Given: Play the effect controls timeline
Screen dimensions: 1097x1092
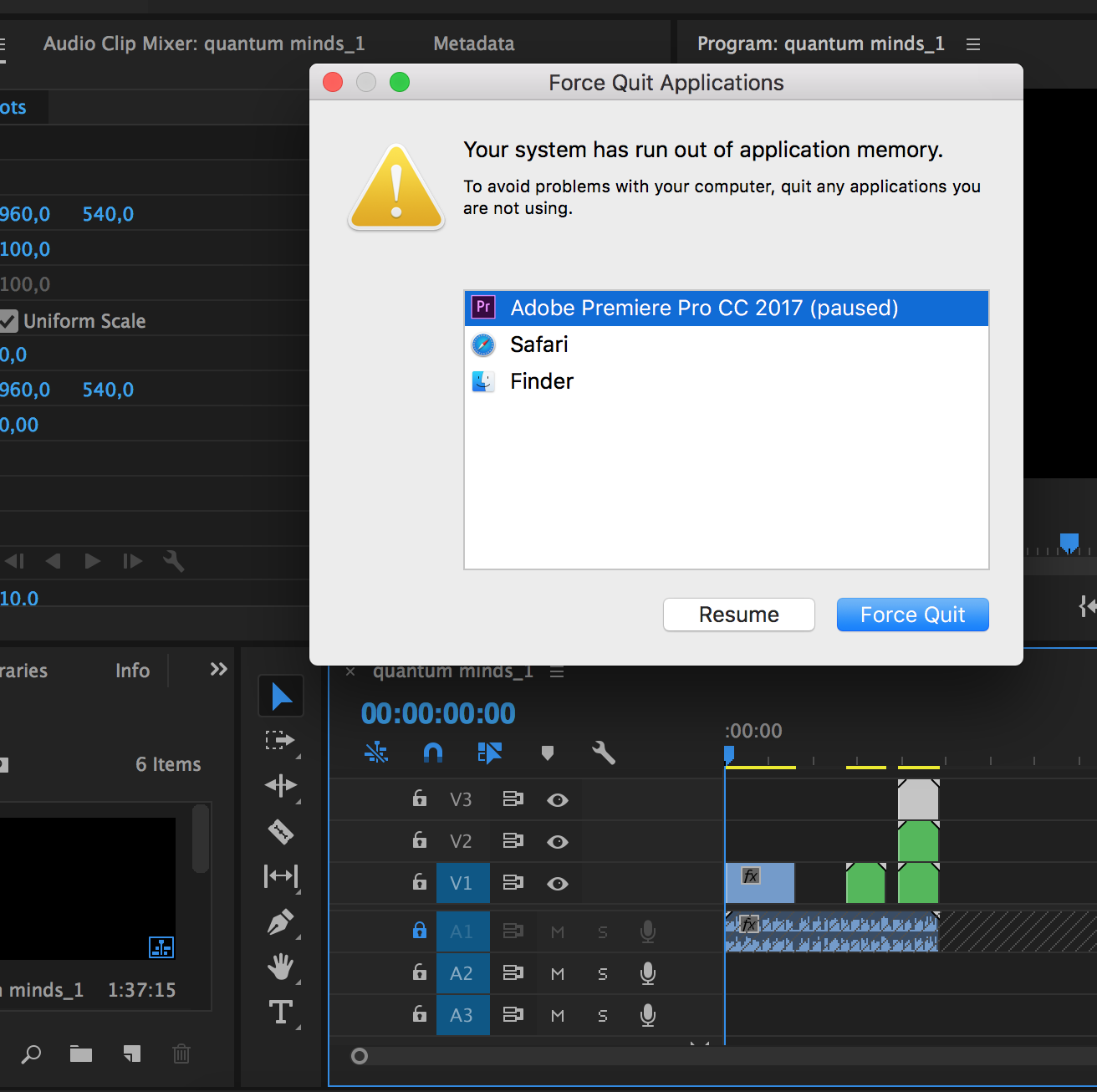Looking at the screenshot, I should click(x=93, y=561).
